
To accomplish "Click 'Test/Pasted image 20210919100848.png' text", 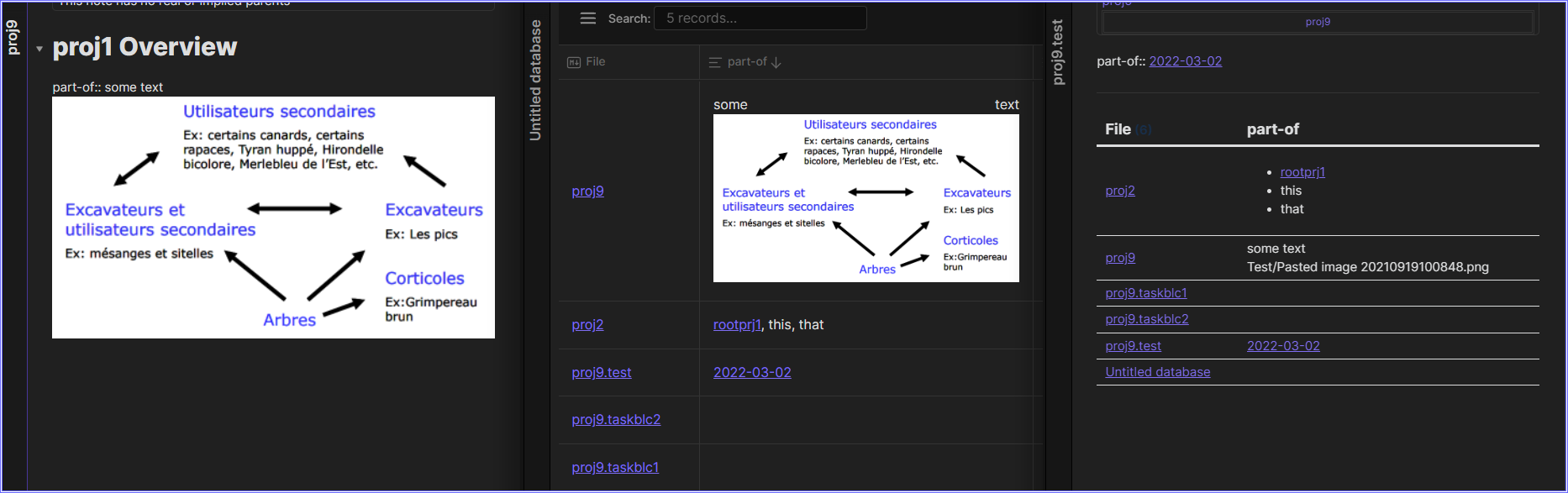I will (1367, 267).
